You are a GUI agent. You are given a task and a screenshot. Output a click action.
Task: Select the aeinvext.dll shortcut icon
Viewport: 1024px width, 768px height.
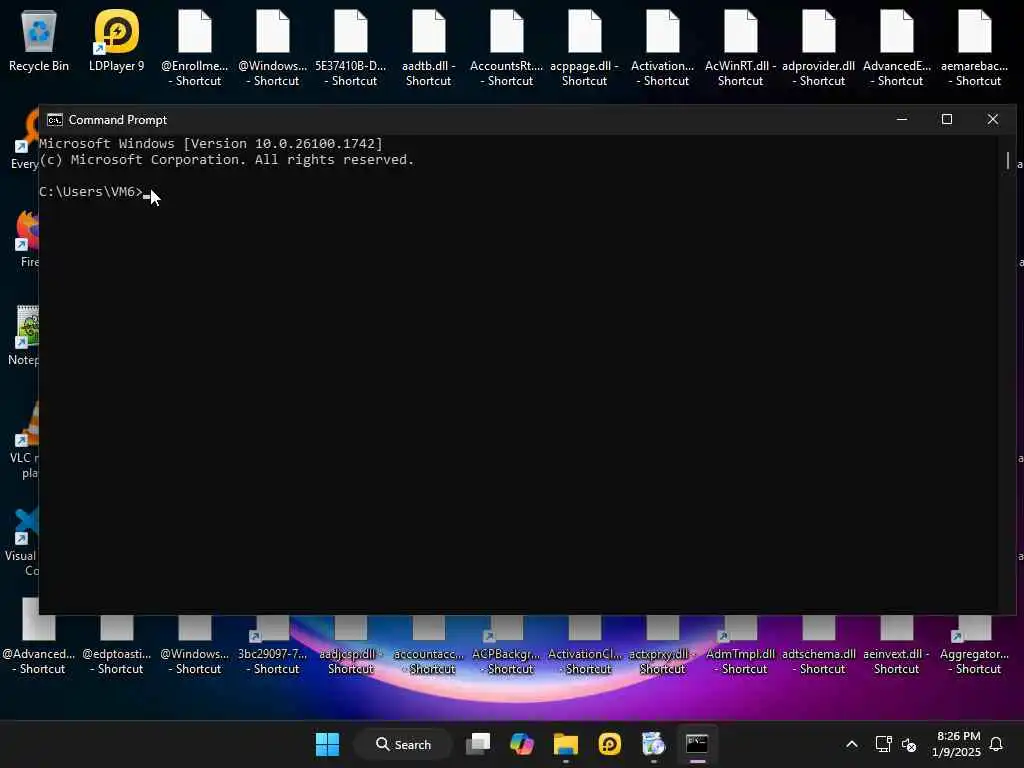point(897,645)
